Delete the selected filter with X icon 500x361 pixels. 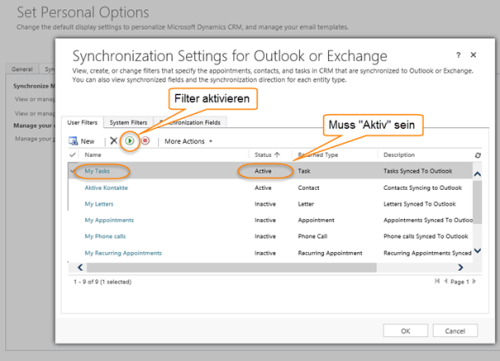pyautogui.click(x=114, y=141)
